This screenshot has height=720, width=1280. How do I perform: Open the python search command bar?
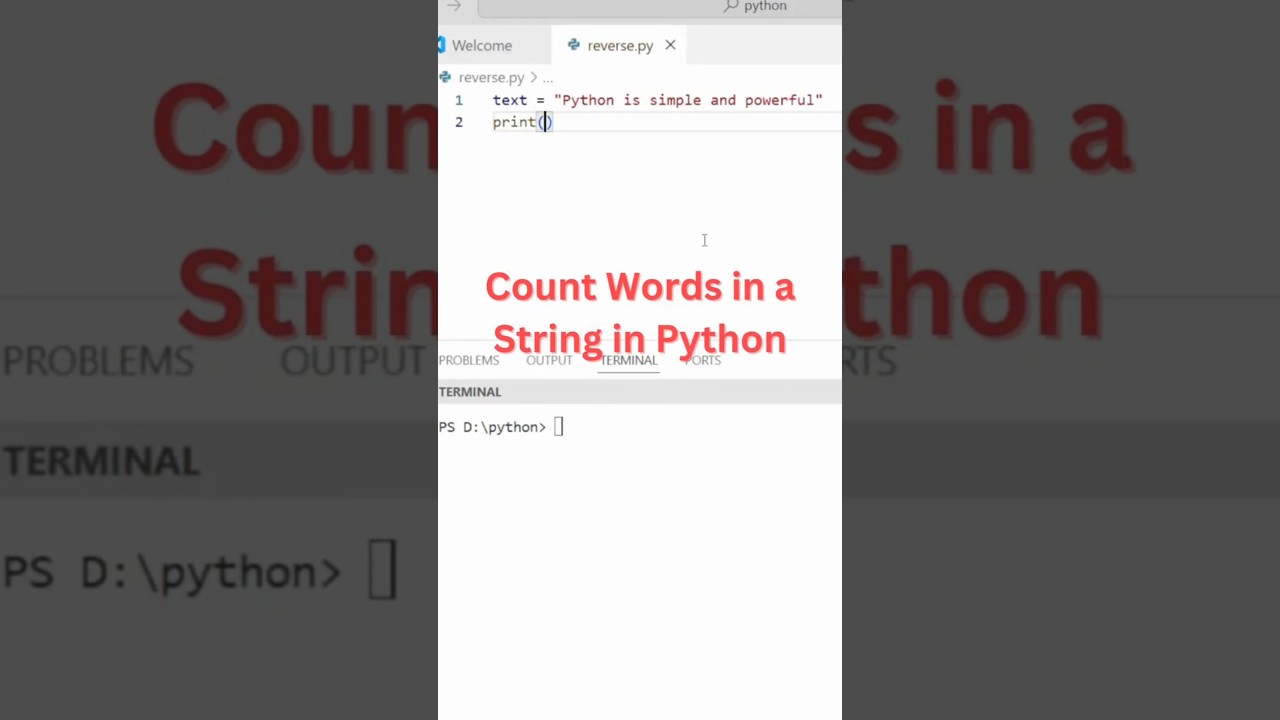coord(660,7)
